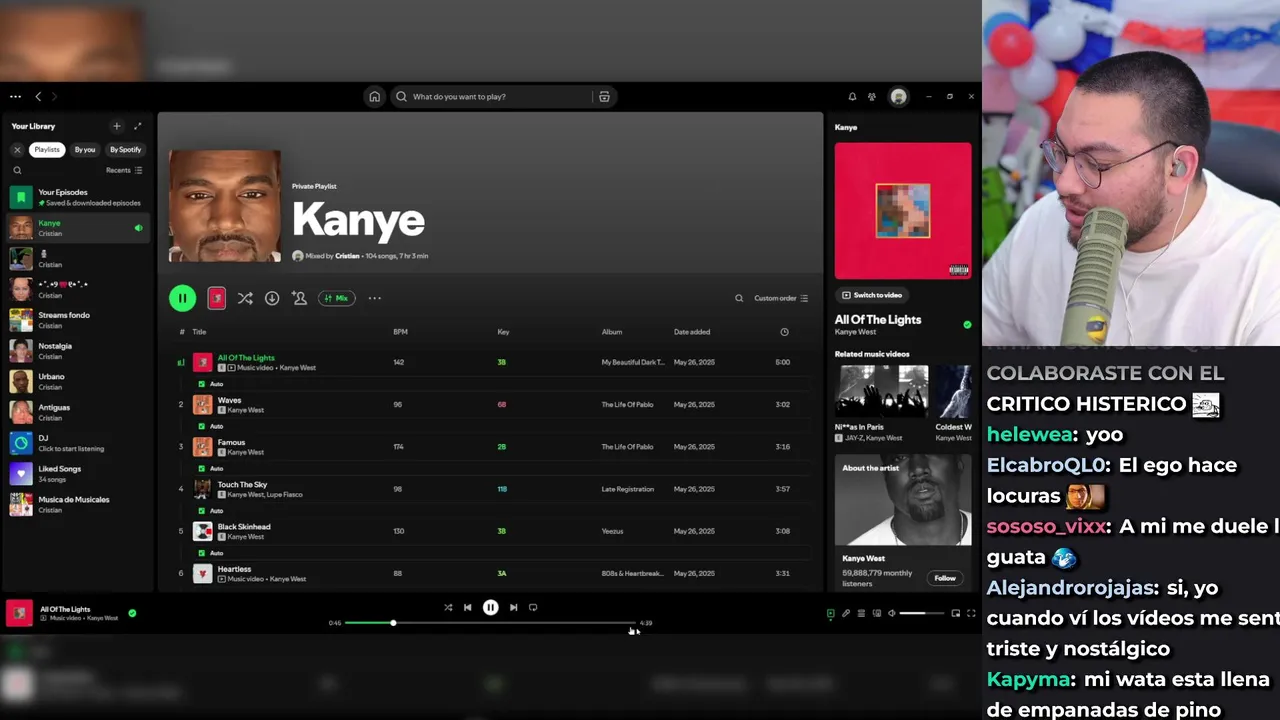The image size is (1280, 720).
Task: Adjust the volume slider
Action: [921, 613]
